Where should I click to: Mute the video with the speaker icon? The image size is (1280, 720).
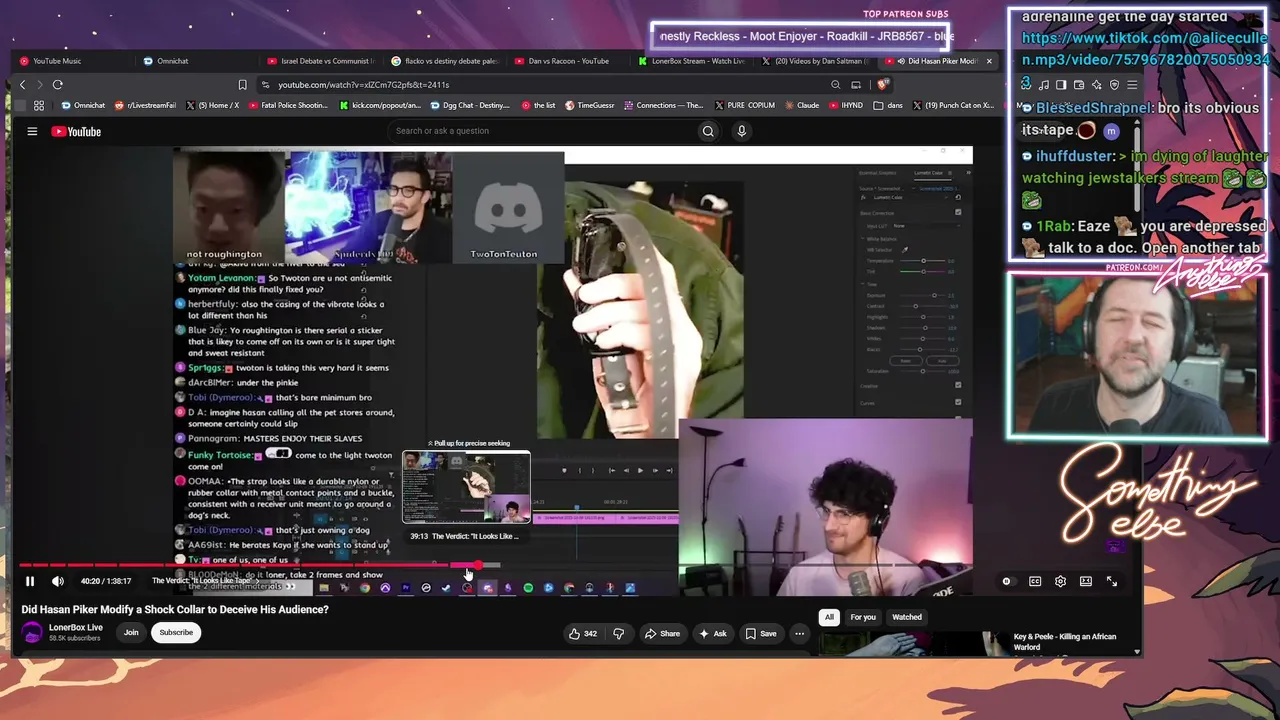click(58, 581)
